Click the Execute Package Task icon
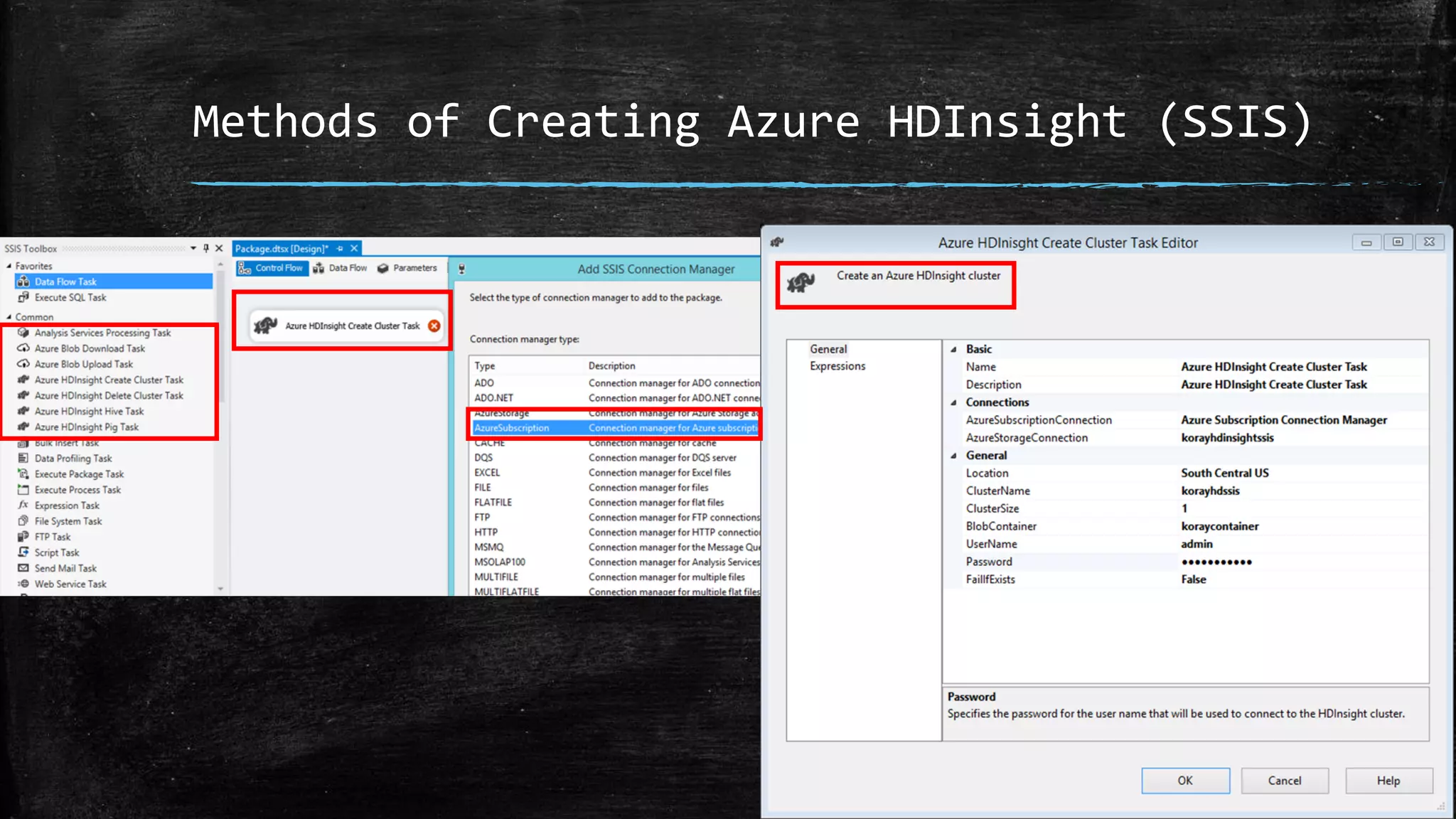 click(23, 474)
